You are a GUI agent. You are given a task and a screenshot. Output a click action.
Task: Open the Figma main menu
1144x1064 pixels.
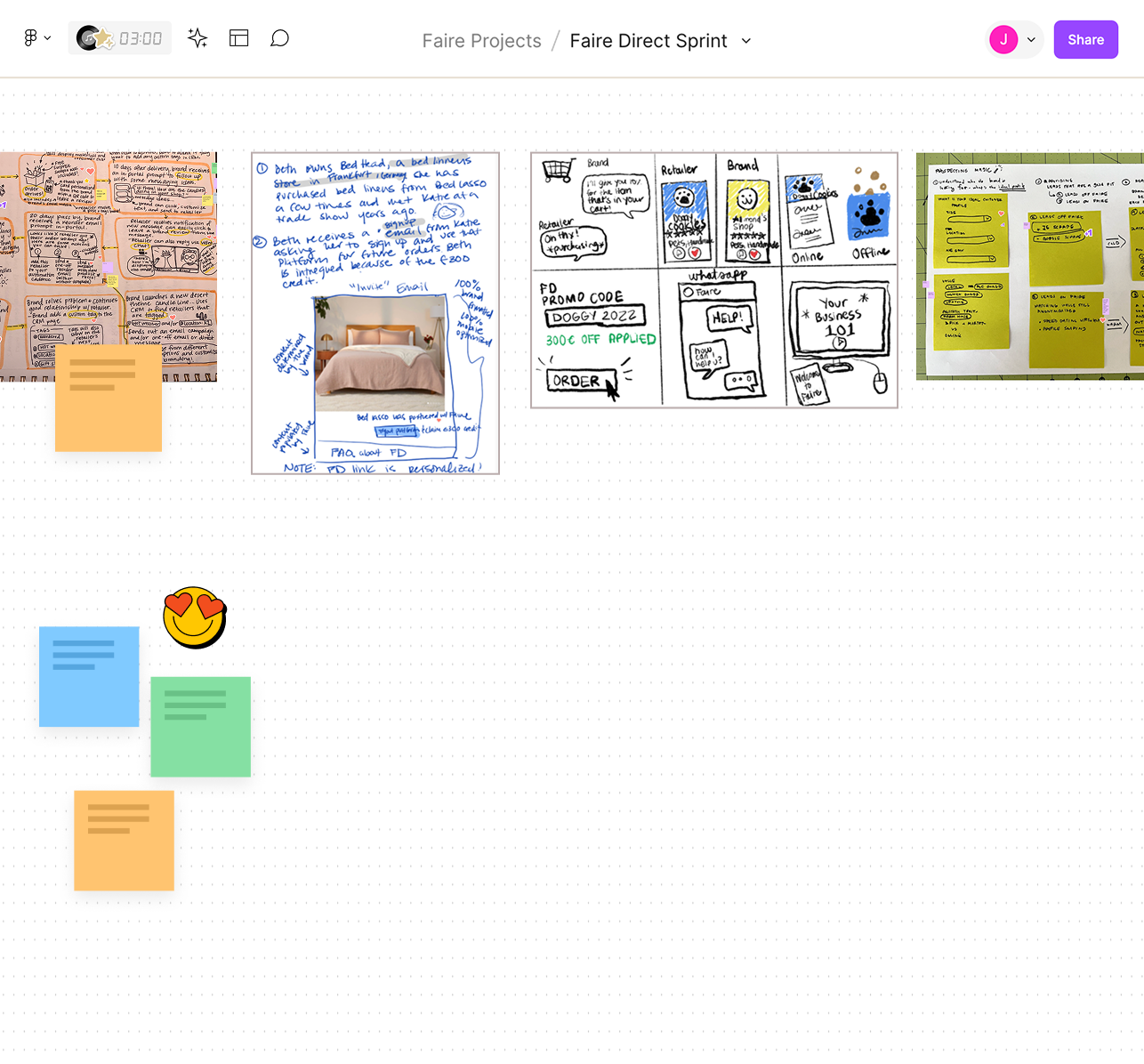click(36, 38)
